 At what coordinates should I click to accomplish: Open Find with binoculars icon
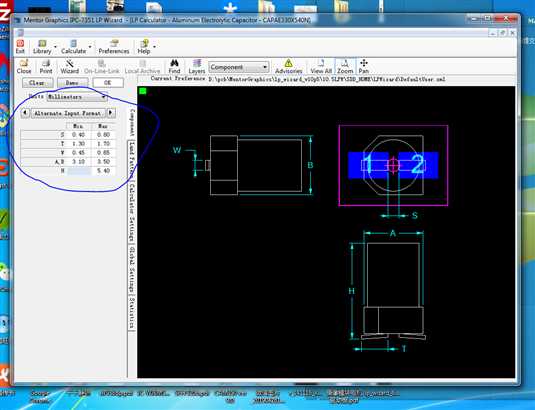174,67
